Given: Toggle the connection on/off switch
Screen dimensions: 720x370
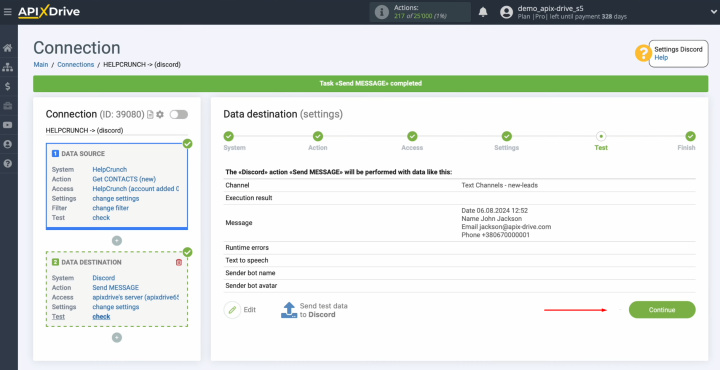Looking at the screenshot, I should [179, 114].
